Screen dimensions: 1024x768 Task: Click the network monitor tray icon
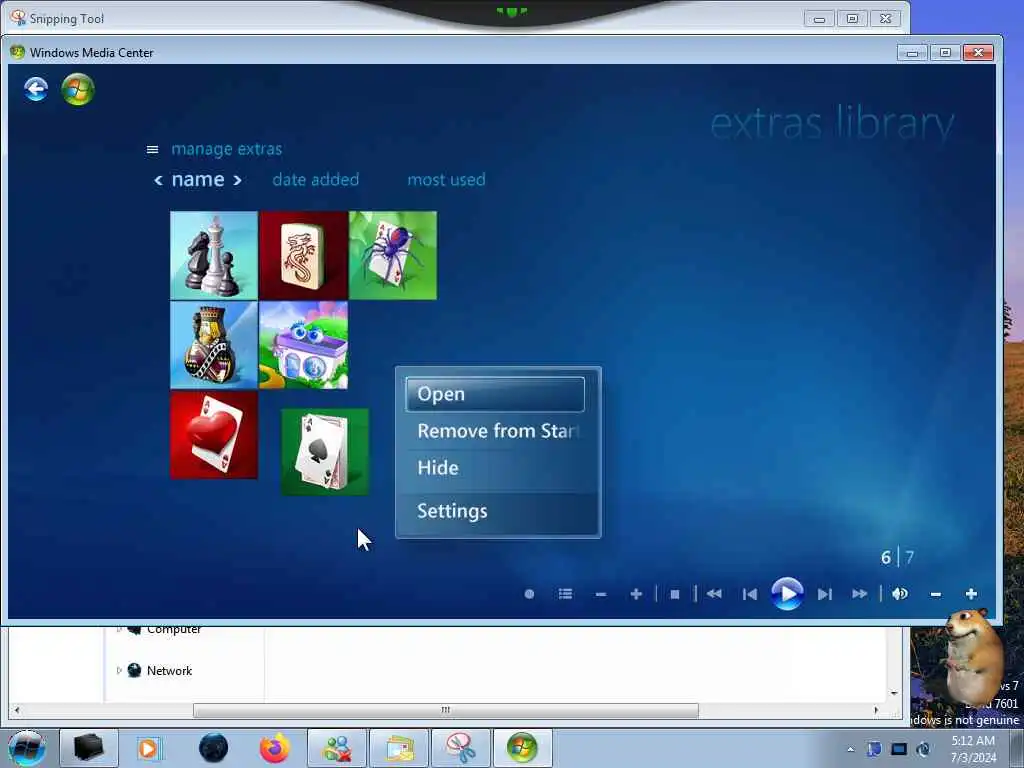(x=899, y=749)
